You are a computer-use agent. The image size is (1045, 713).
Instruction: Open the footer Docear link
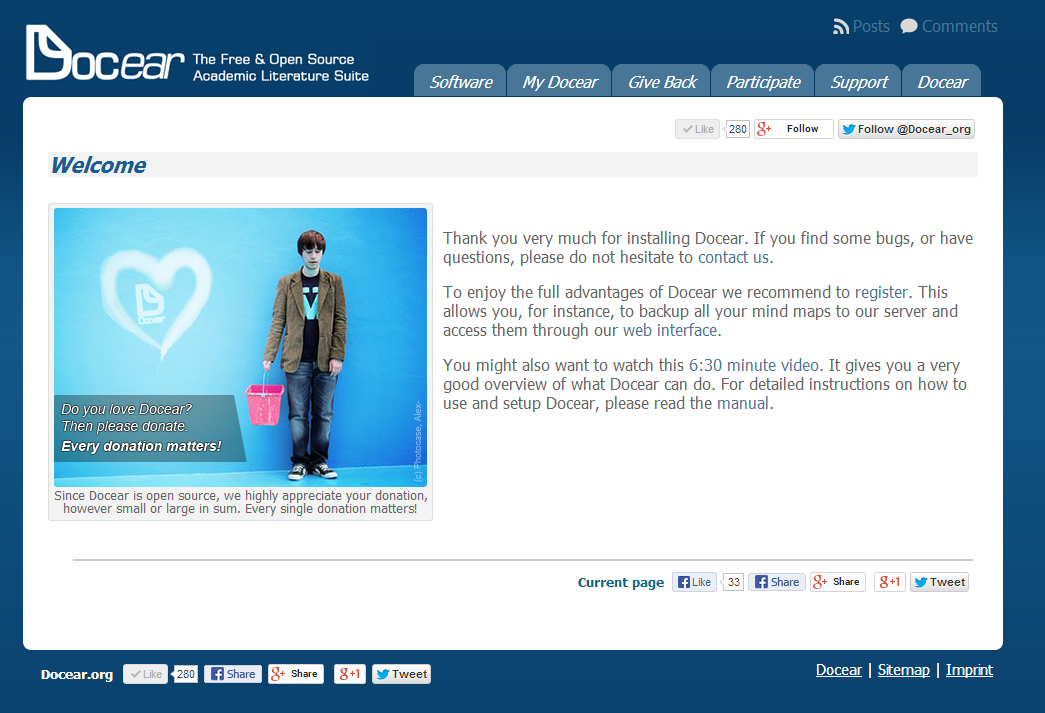click(x=838, y=670)
